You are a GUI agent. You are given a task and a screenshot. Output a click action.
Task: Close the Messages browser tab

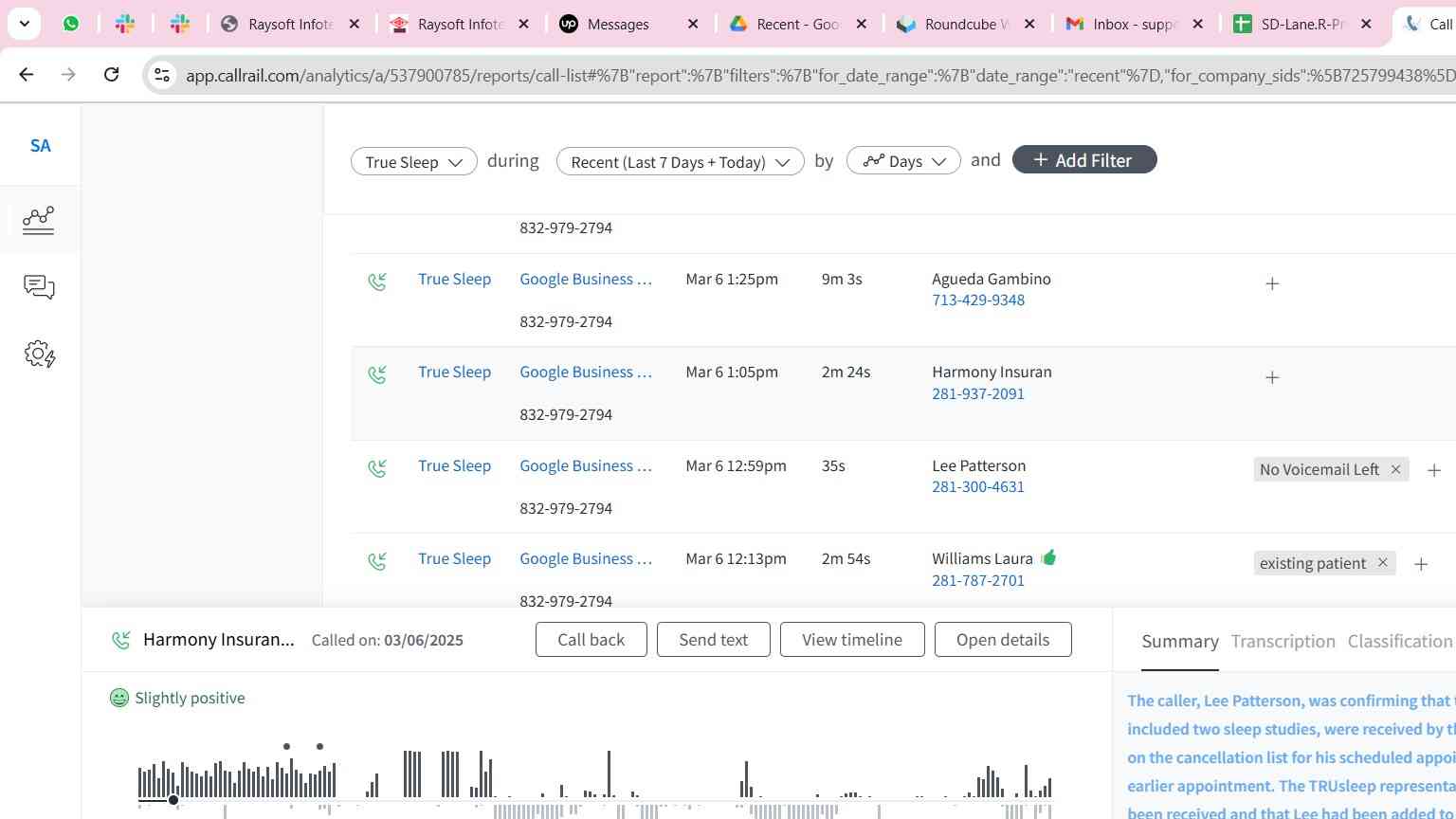693,24
